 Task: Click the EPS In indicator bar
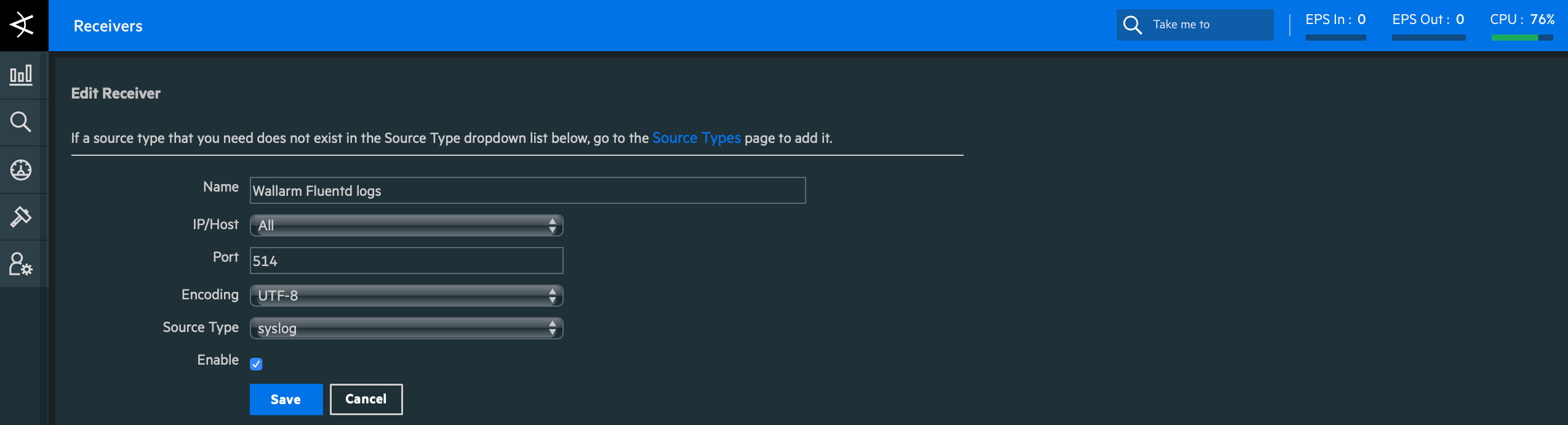click(1335, 38)
